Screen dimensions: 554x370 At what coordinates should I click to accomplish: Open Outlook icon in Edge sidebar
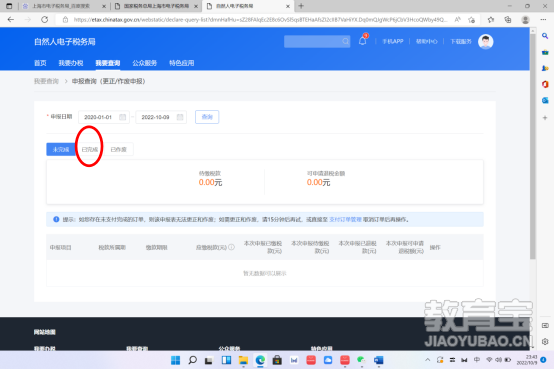[545, 100]
